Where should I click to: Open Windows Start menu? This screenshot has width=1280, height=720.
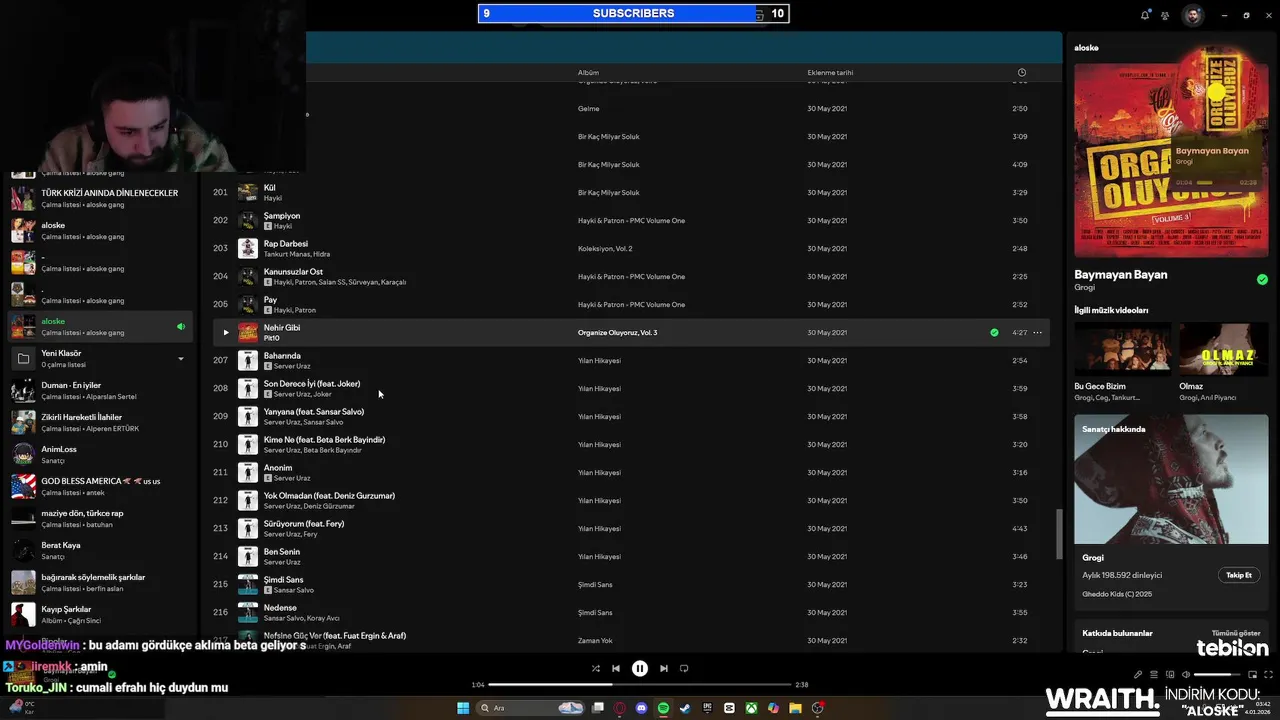pos(463,708)
